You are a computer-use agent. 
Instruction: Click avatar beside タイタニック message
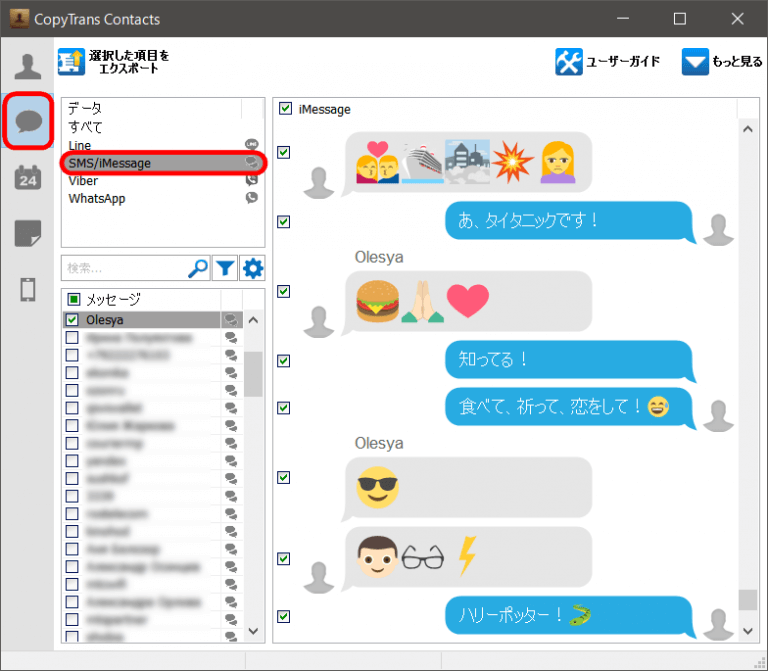(x=719, y=230)
